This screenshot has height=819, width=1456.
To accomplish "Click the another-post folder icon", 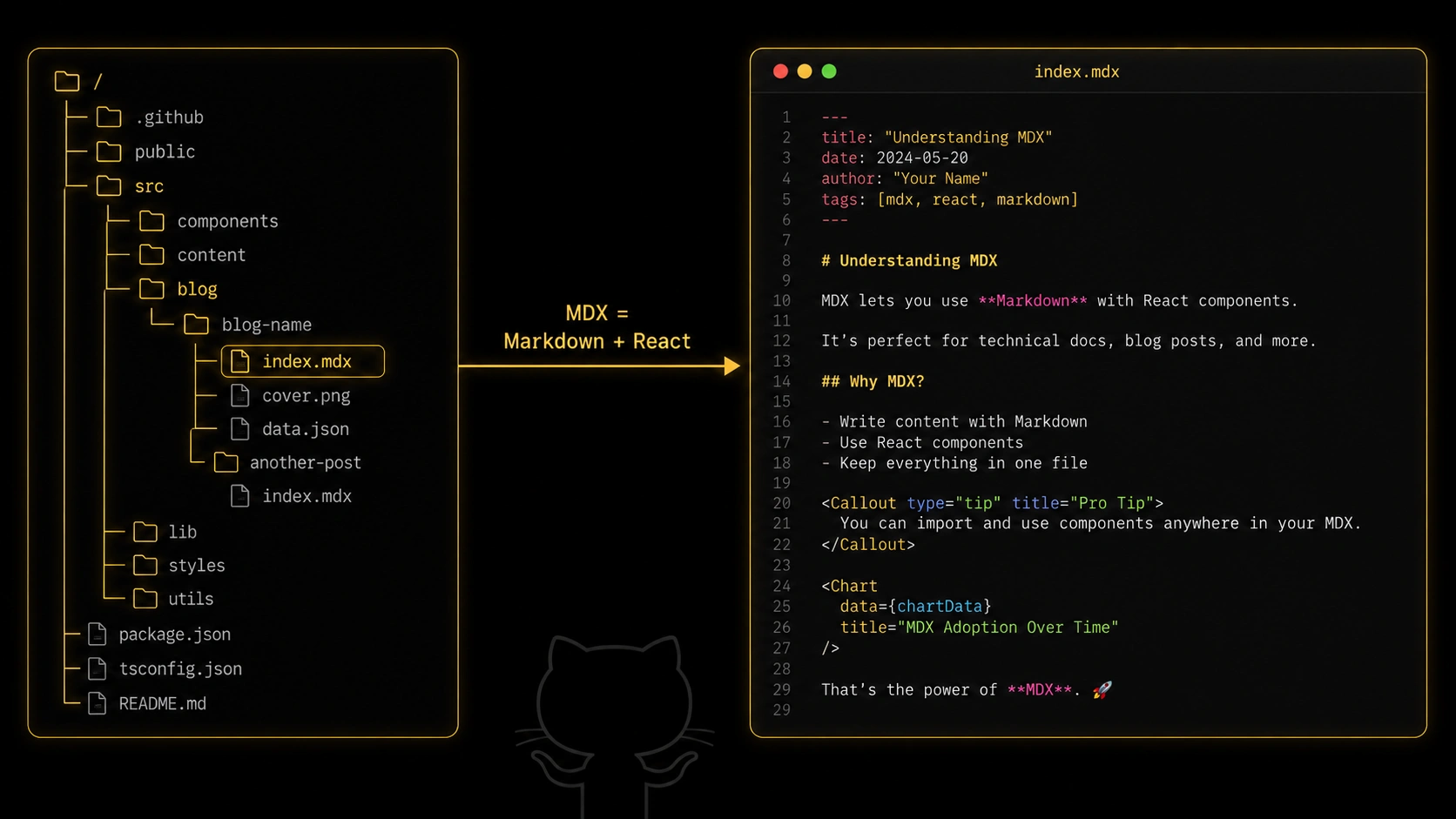I will (226, 462).
